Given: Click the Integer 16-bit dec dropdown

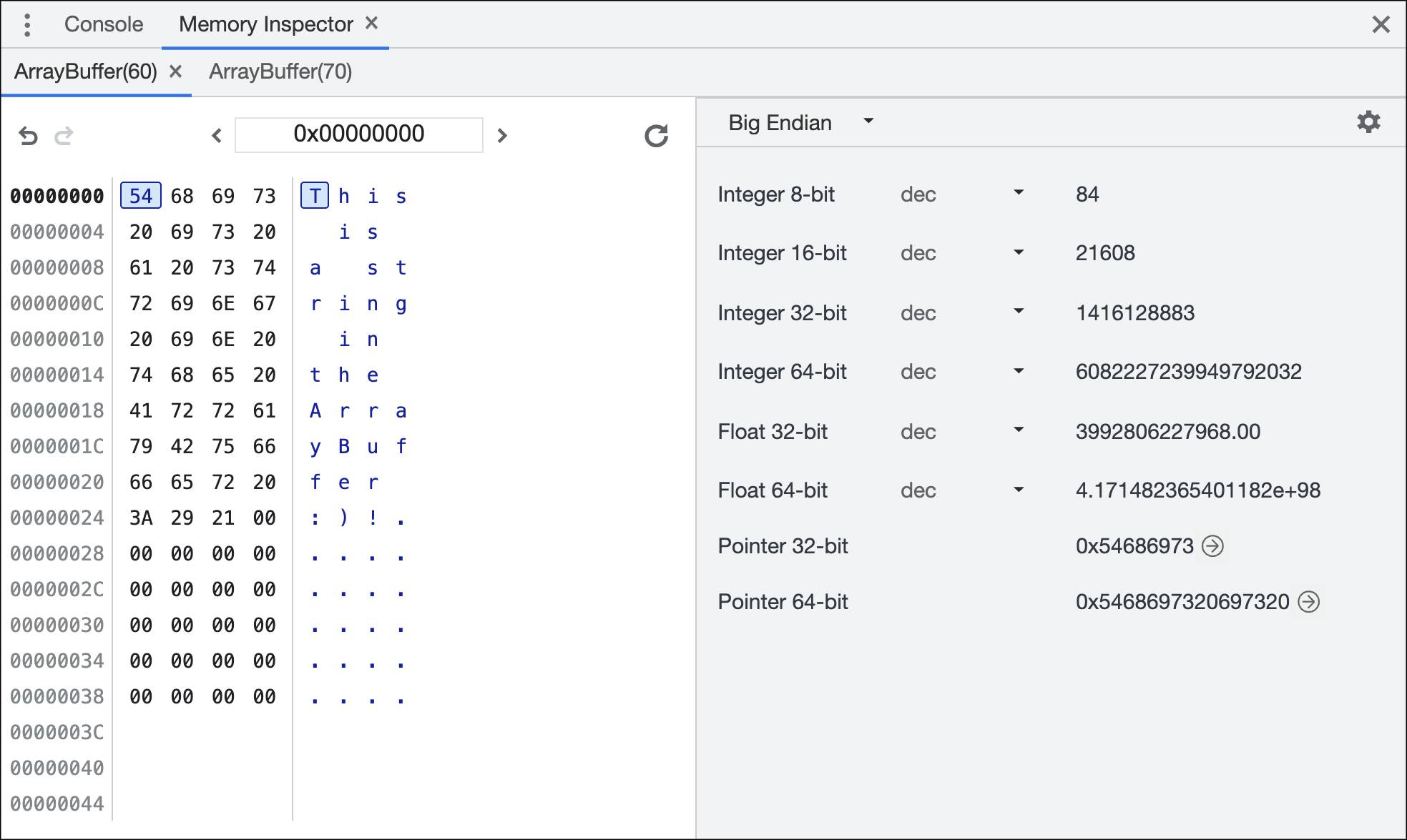Looking at the screenshot, I should point(956,252).
